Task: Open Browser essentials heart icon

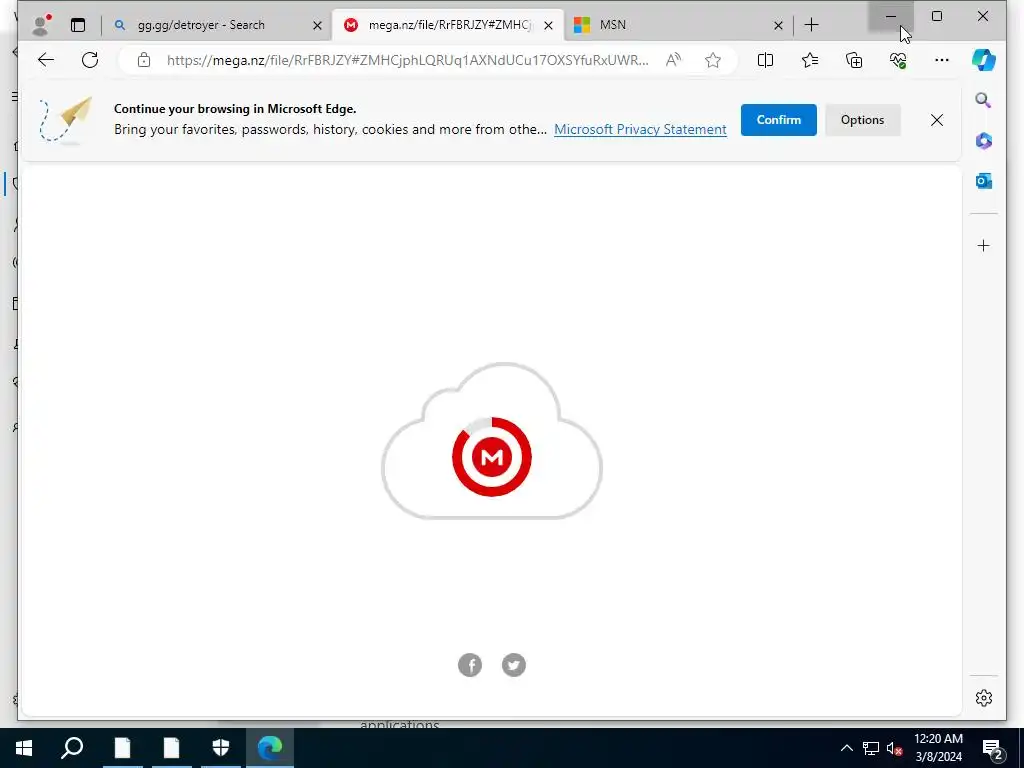Action: pos(898,60)
